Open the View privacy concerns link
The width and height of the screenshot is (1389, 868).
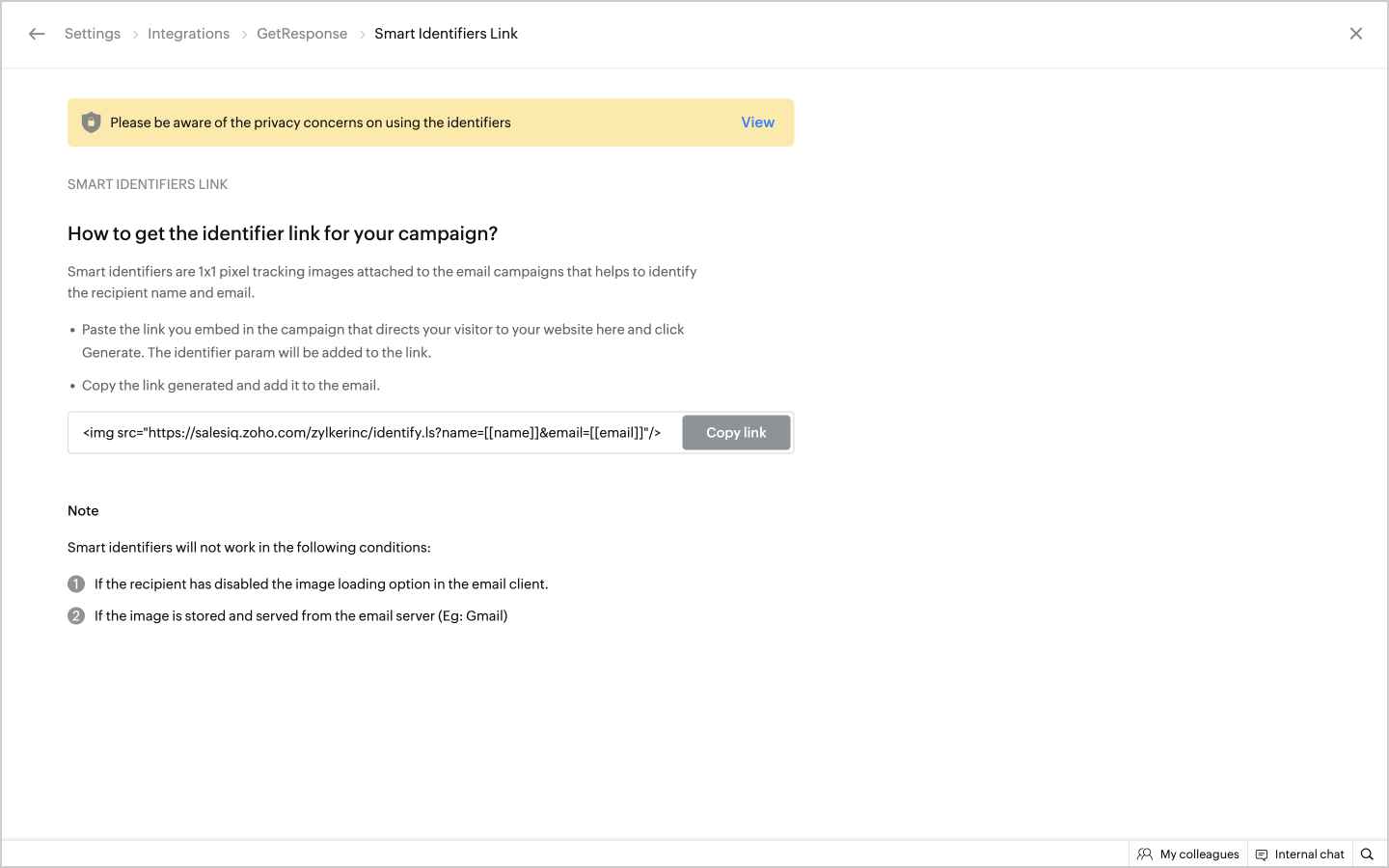coord(757,122)
